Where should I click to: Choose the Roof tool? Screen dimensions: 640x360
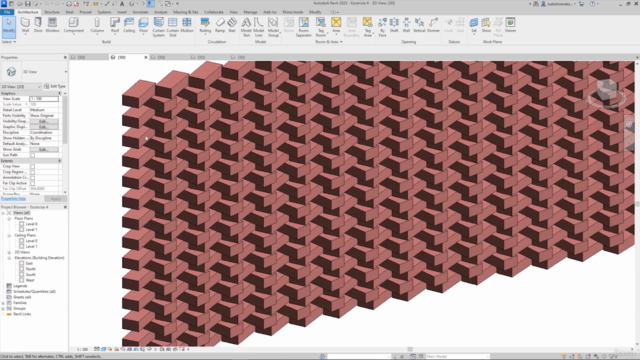(115, 25)
